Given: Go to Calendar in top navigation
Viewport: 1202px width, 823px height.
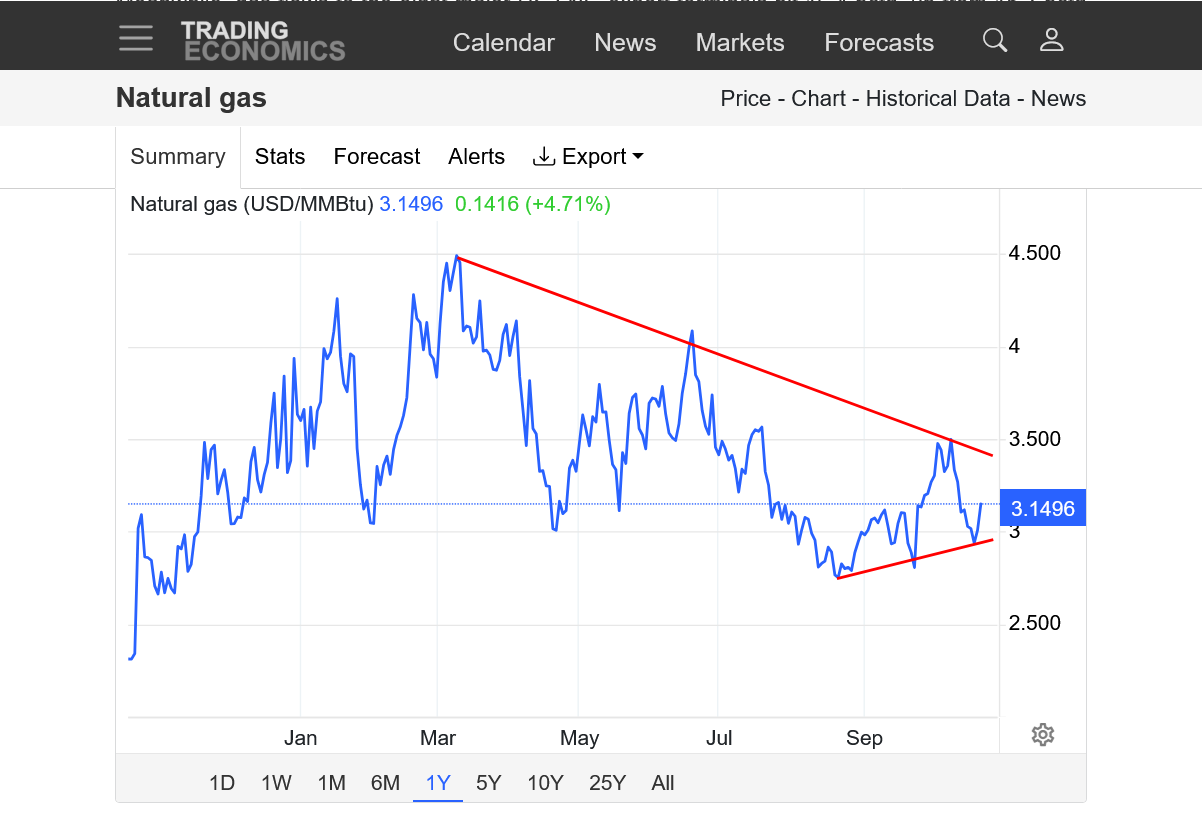Looking at the screenshot, I should (x=503, y=43).
